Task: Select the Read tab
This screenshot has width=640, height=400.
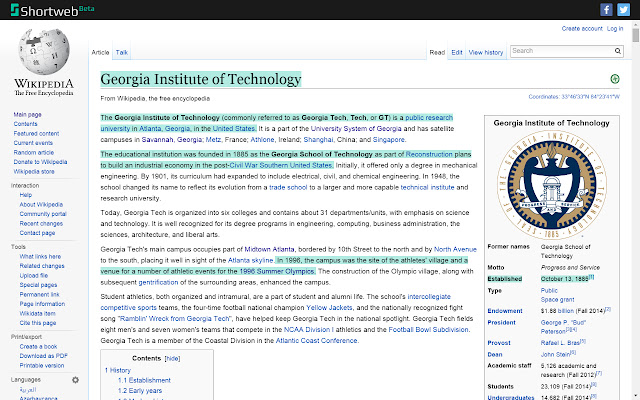Action: click(437, 52)
